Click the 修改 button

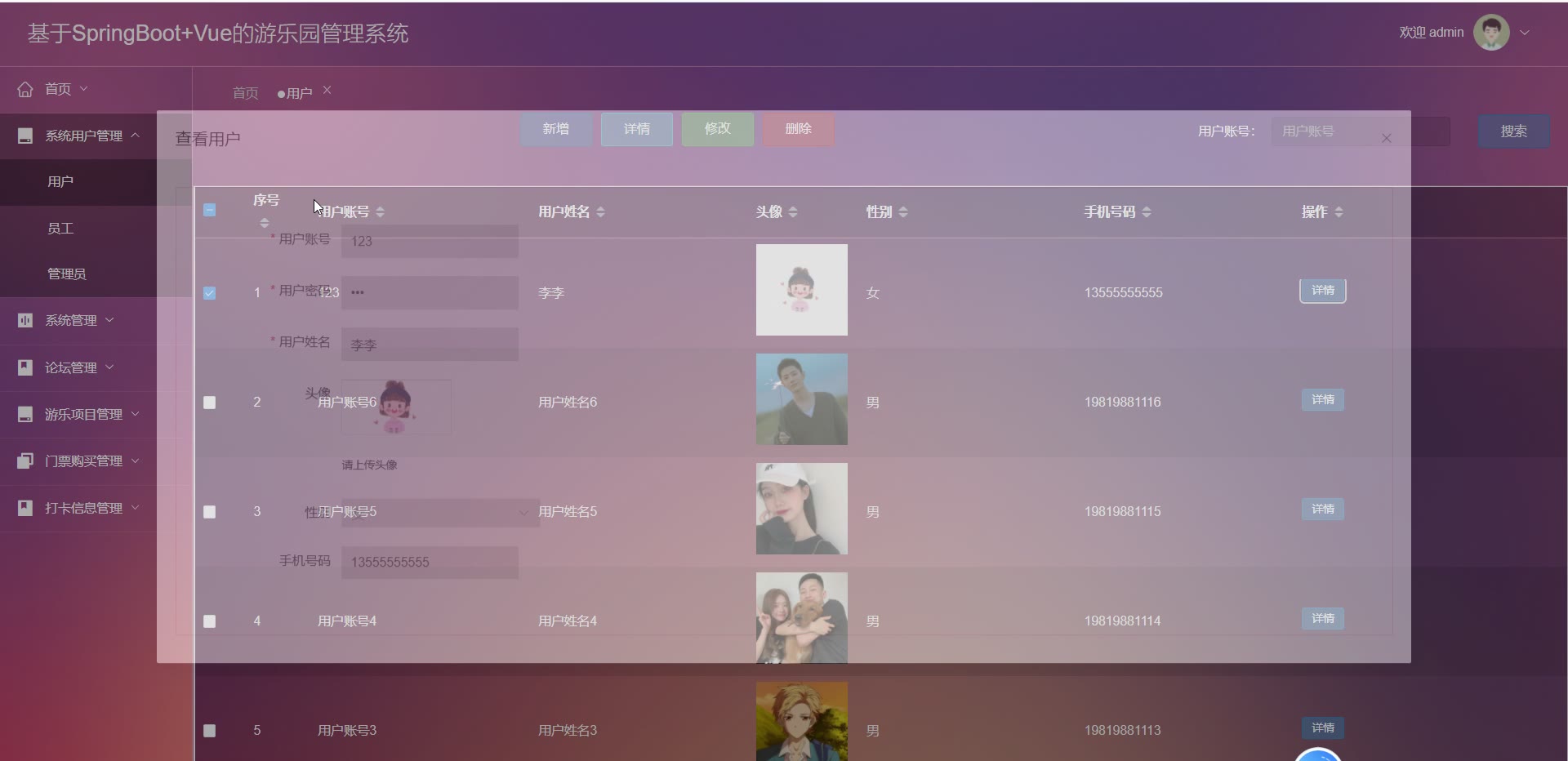point(718,129)
